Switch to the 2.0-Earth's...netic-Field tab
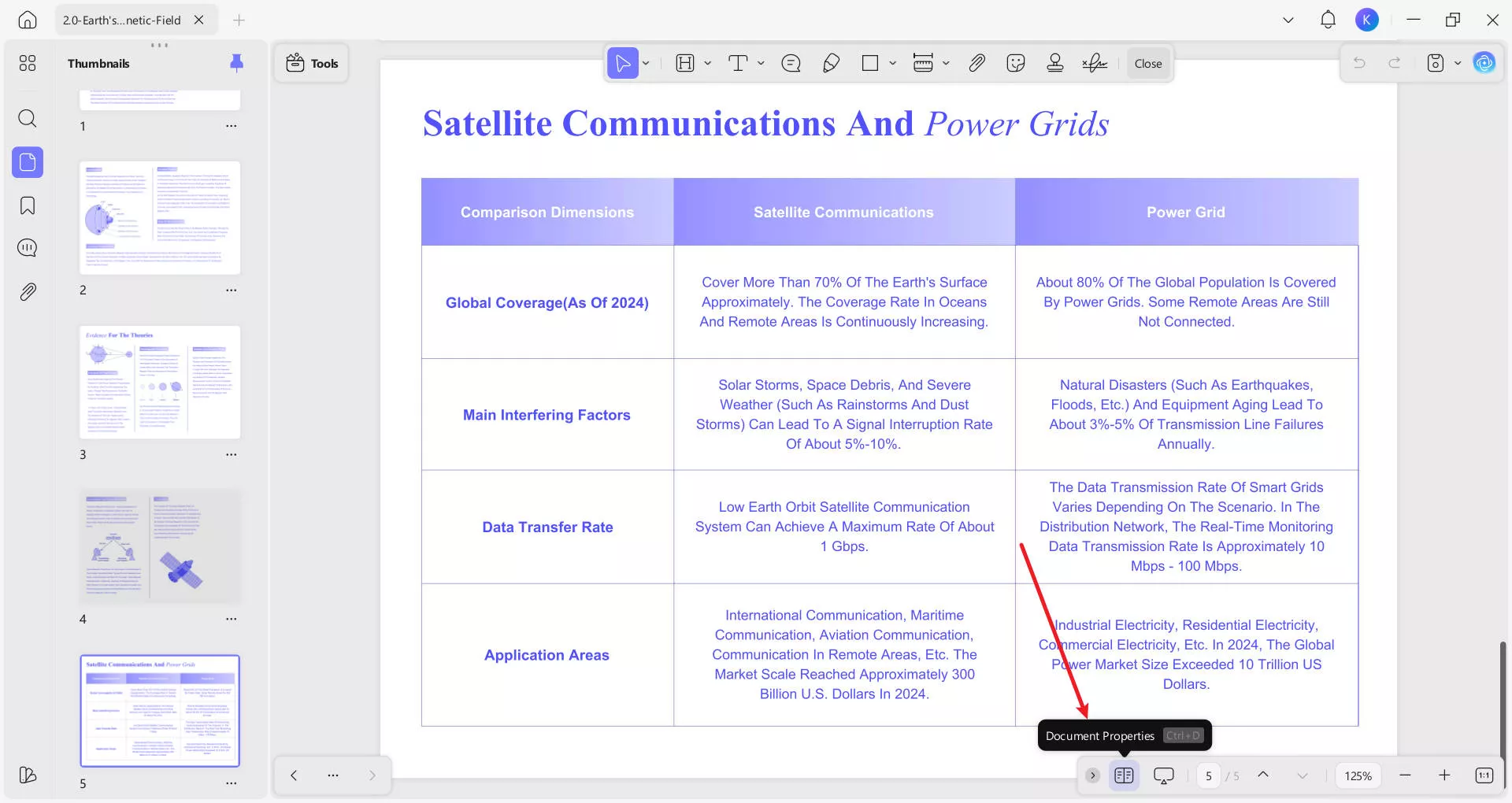 click(x=122, y=20)
